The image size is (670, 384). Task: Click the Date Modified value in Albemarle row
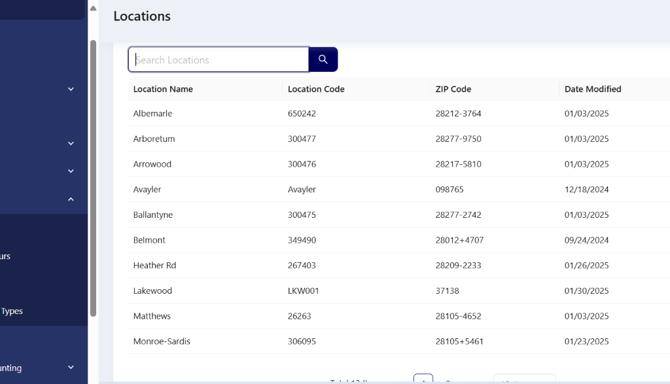[x=586, y=114]
